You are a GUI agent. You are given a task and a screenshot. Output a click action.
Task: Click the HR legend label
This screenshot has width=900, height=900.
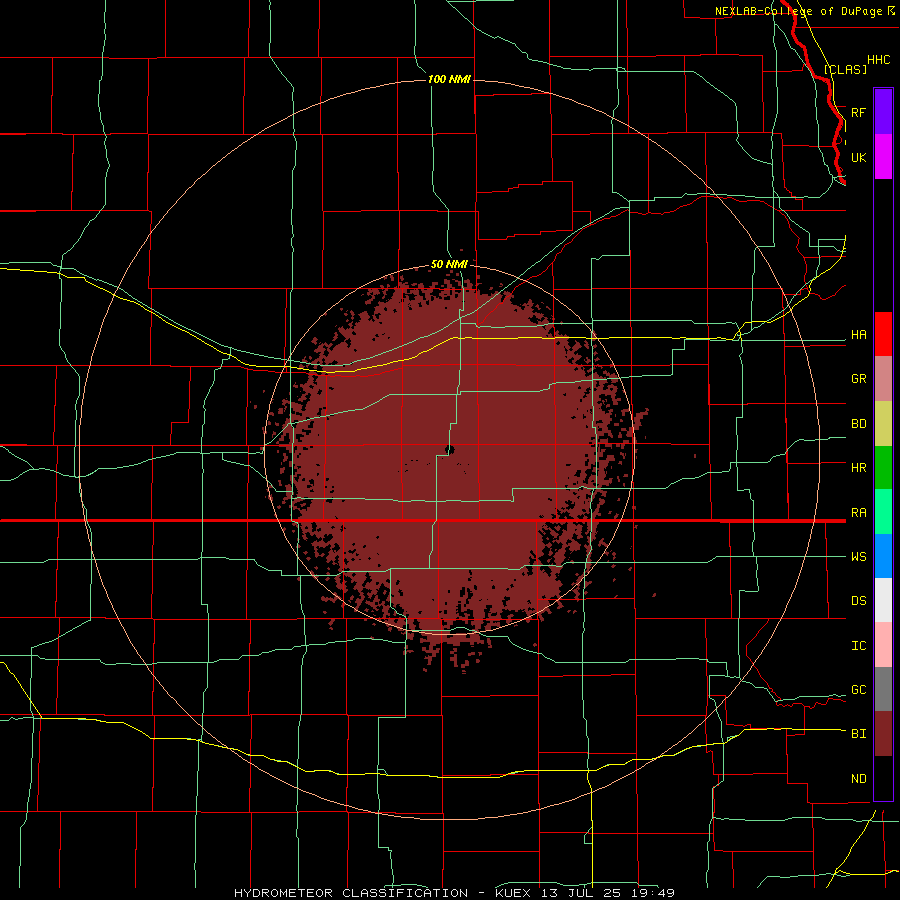pos(858,468)
